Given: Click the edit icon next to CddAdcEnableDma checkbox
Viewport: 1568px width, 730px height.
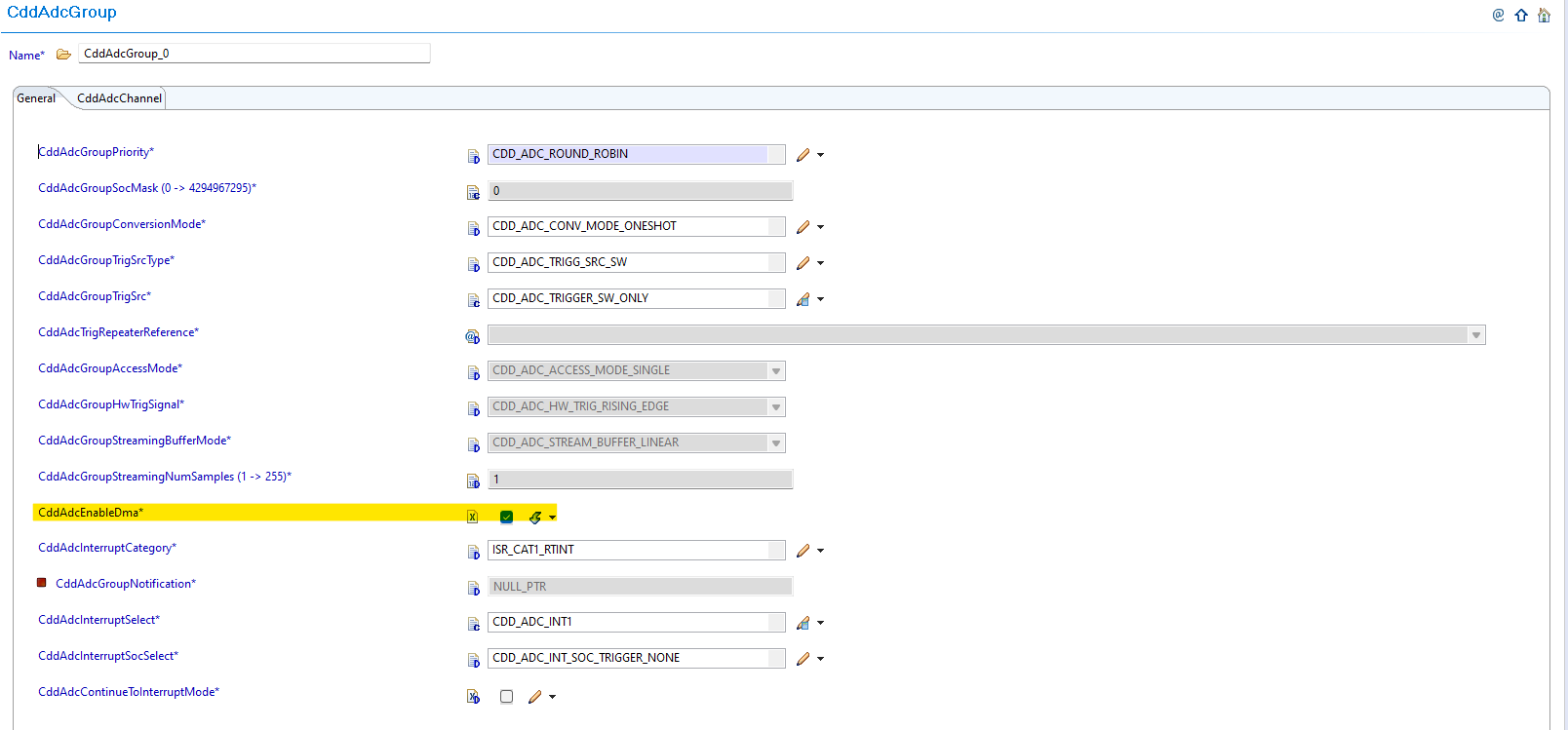Looking at the screenshot, I should tap(534, 517).
